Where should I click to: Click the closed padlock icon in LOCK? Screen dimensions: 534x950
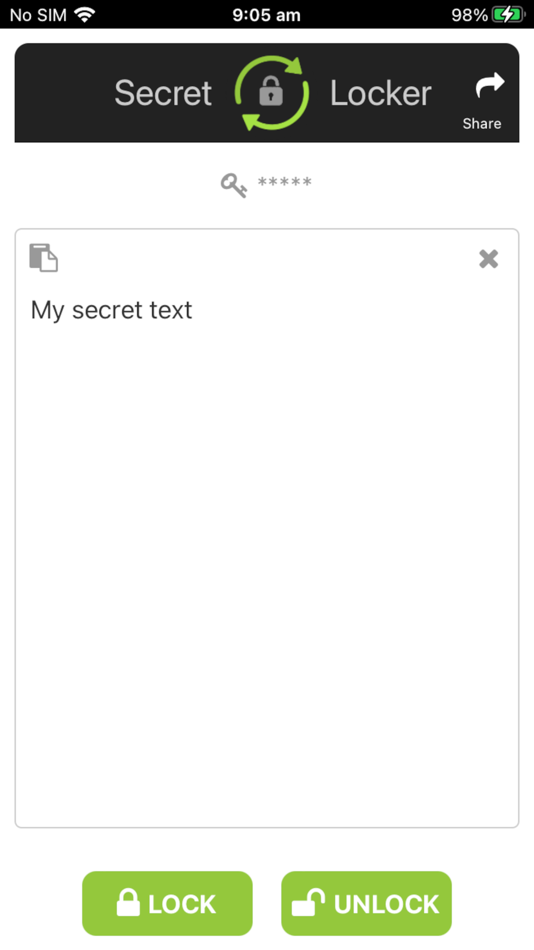pyautogui.click(x=128, y=902)
